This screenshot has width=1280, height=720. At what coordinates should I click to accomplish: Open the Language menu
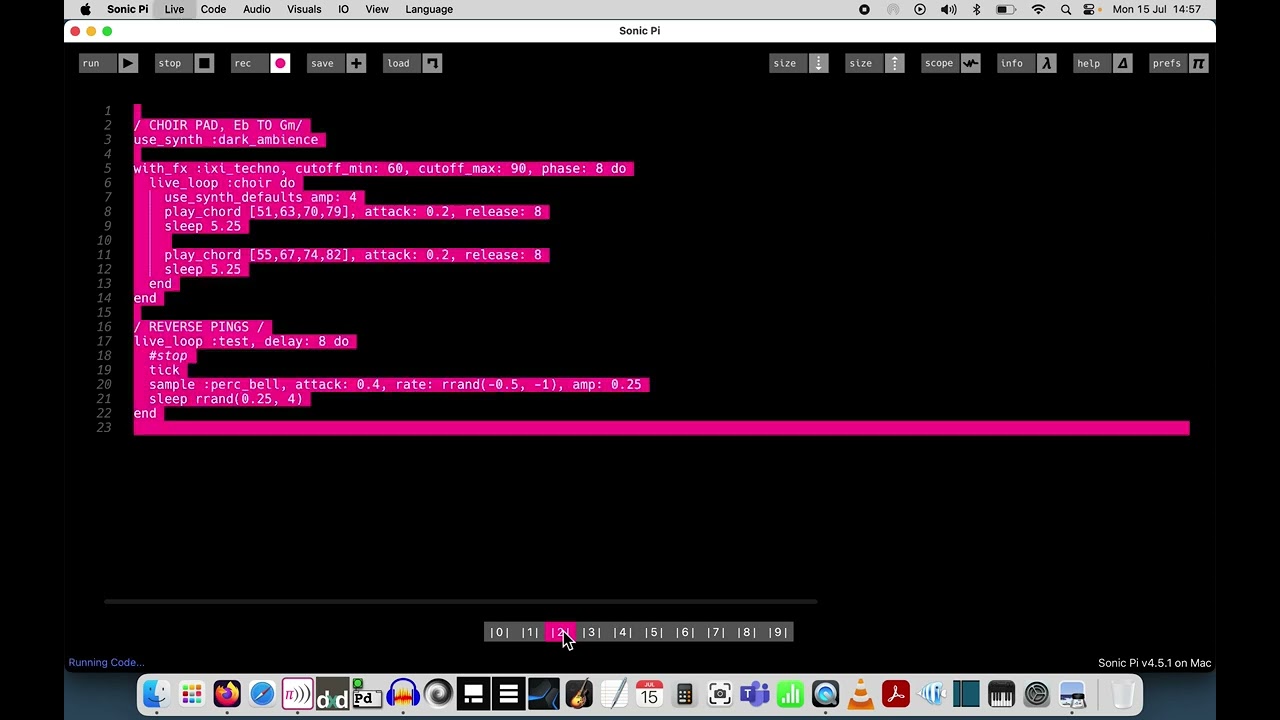point(429,9)
